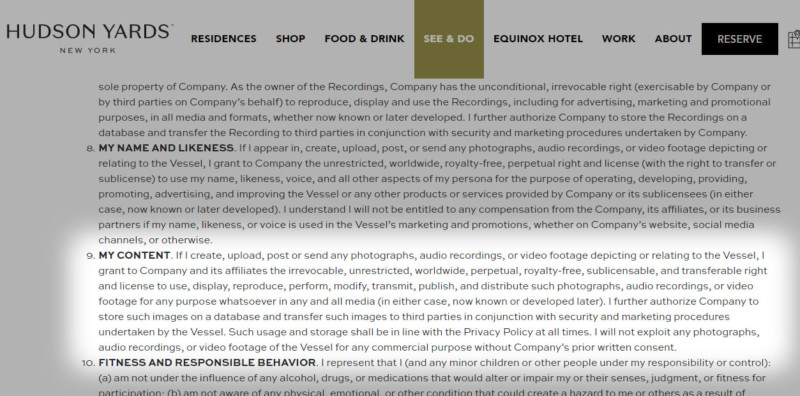
Task: Click the "sole property of Company" sentence
Action: (162, 87)
